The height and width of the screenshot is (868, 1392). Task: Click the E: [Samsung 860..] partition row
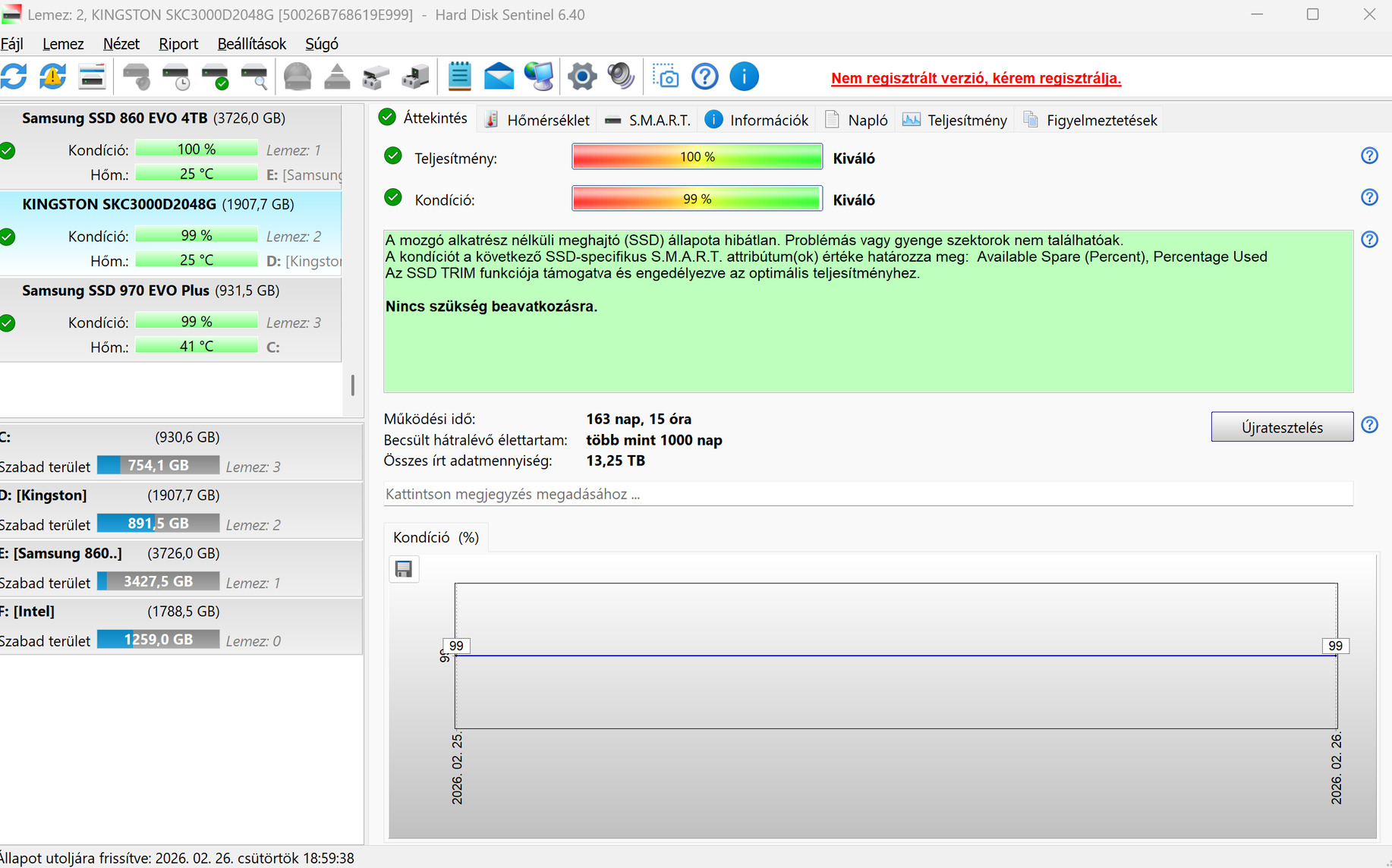pyautogui.click(x=181, y=568)
